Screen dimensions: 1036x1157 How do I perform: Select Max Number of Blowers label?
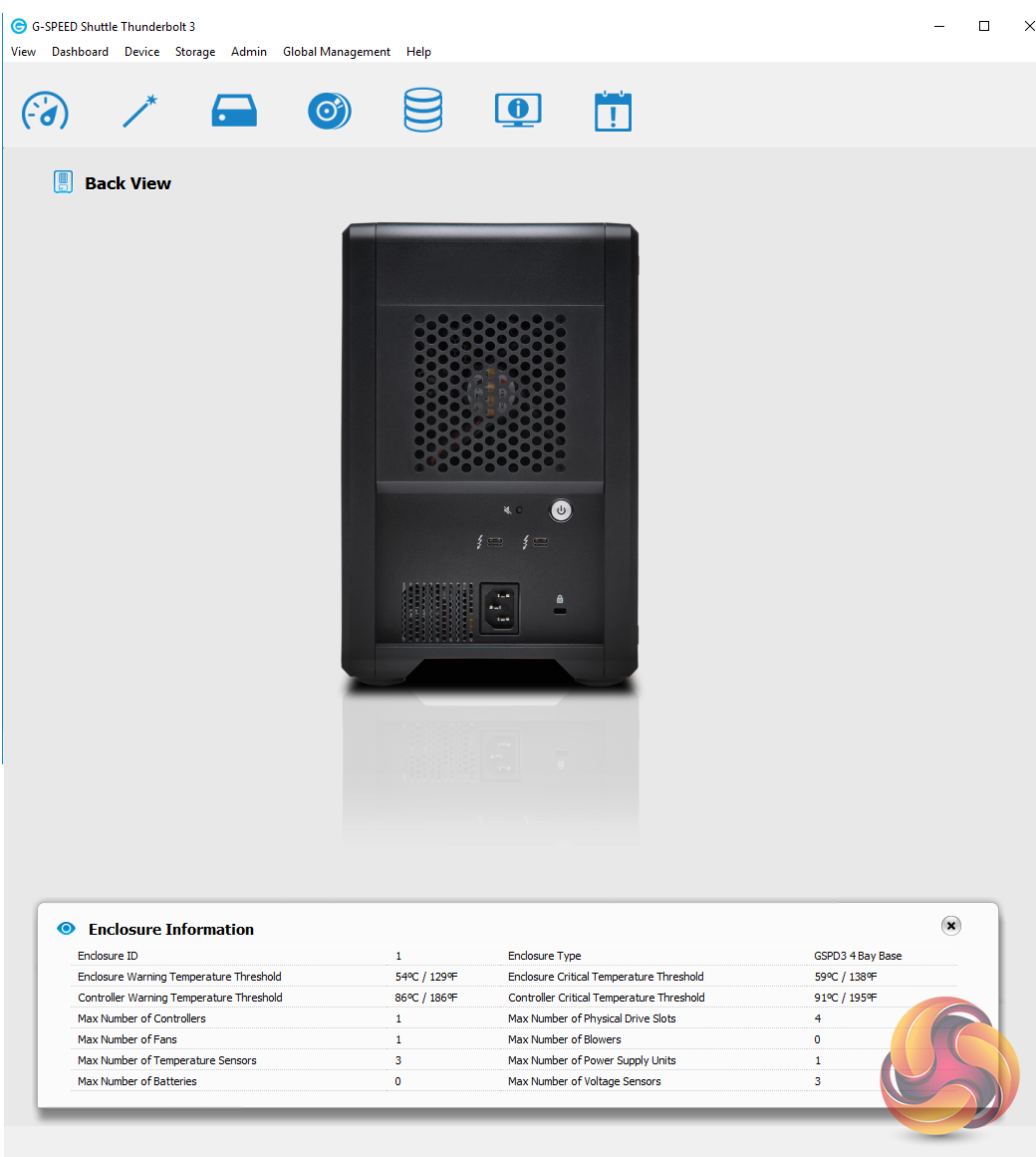tap(564, 1039)
